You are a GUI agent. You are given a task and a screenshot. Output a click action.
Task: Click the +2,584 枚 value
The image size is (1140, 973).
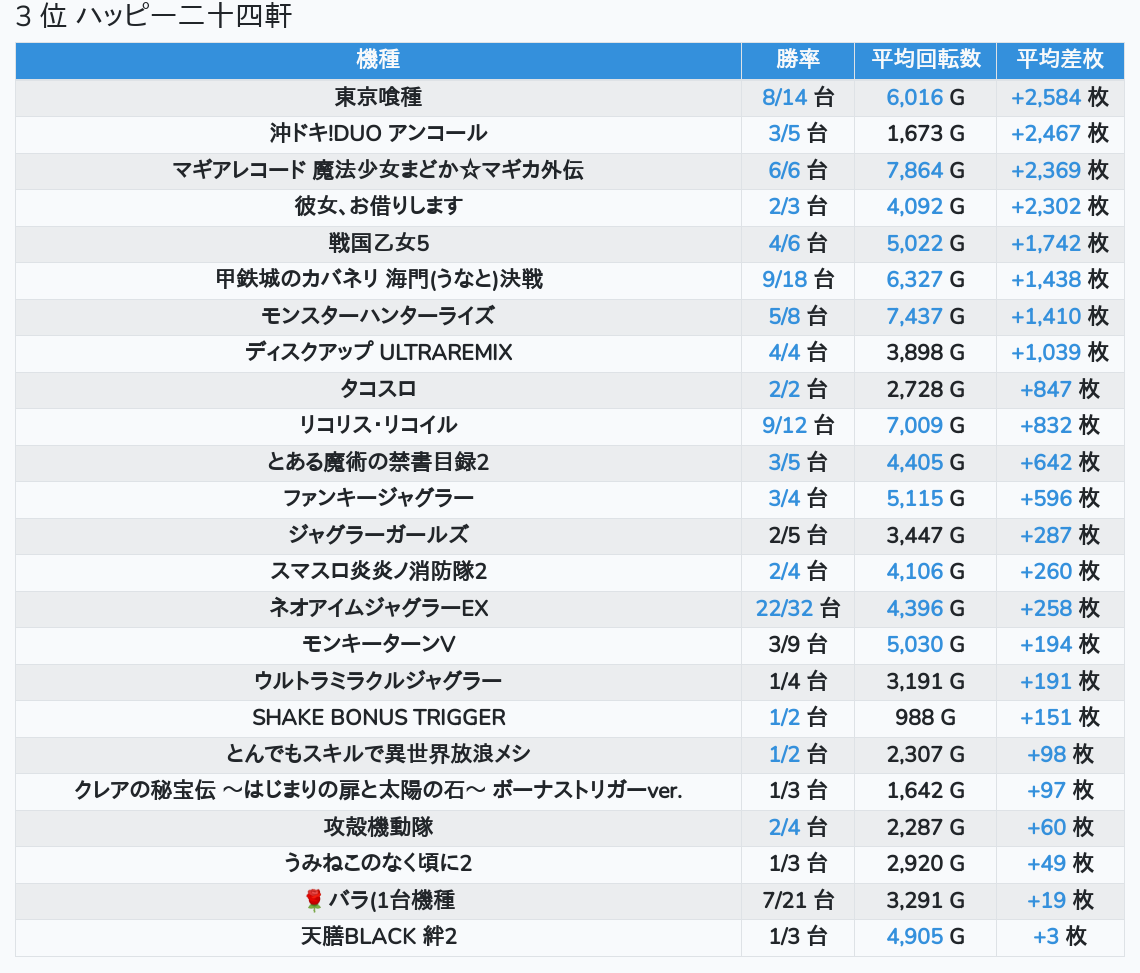click(x=1060, y=97)
